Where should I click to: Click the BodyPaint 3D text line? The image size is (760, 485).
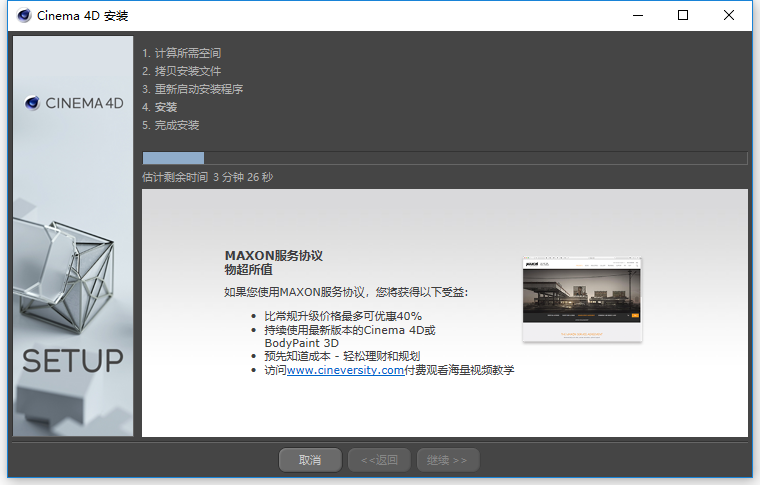(x=301, y=343)
